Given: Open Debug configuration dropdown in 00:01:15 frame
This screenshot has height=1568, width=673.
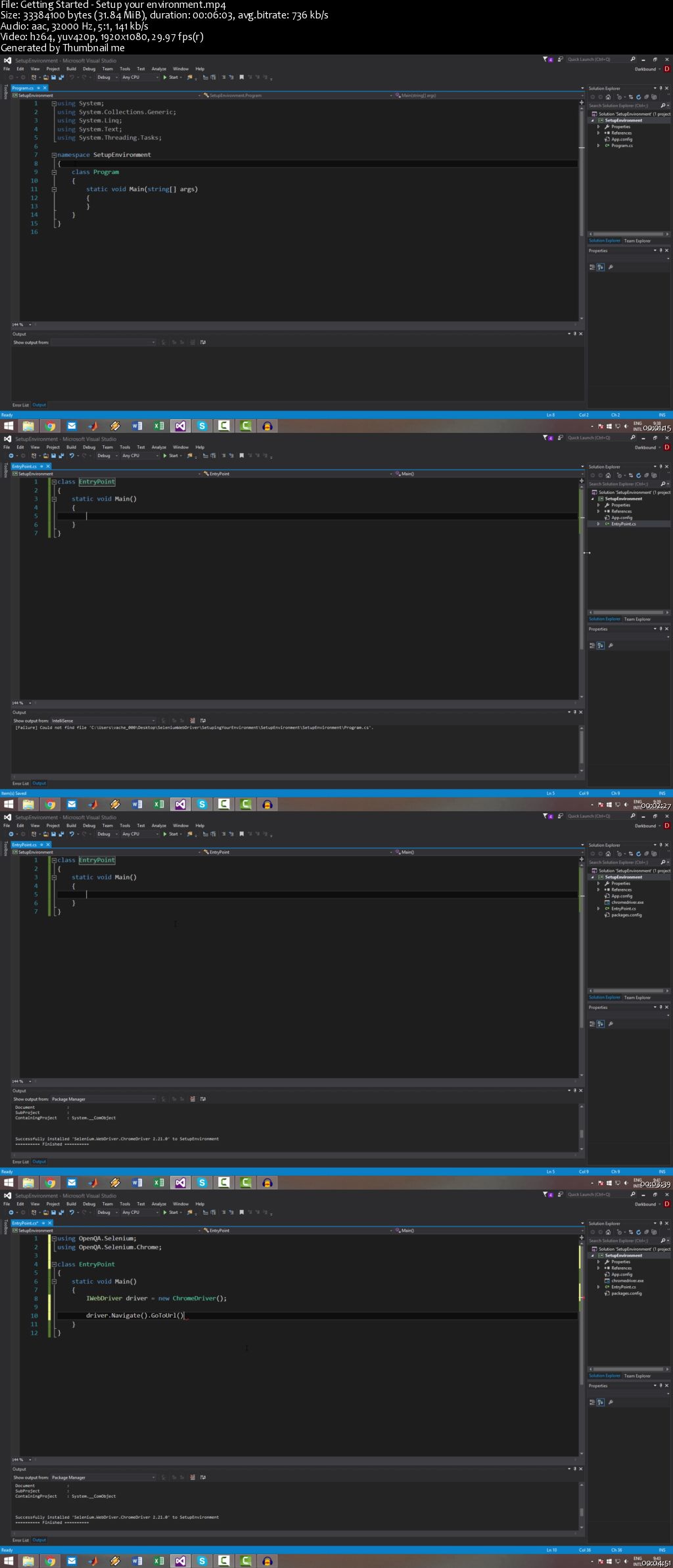Looking at the screenshot, I should [106, 78].
